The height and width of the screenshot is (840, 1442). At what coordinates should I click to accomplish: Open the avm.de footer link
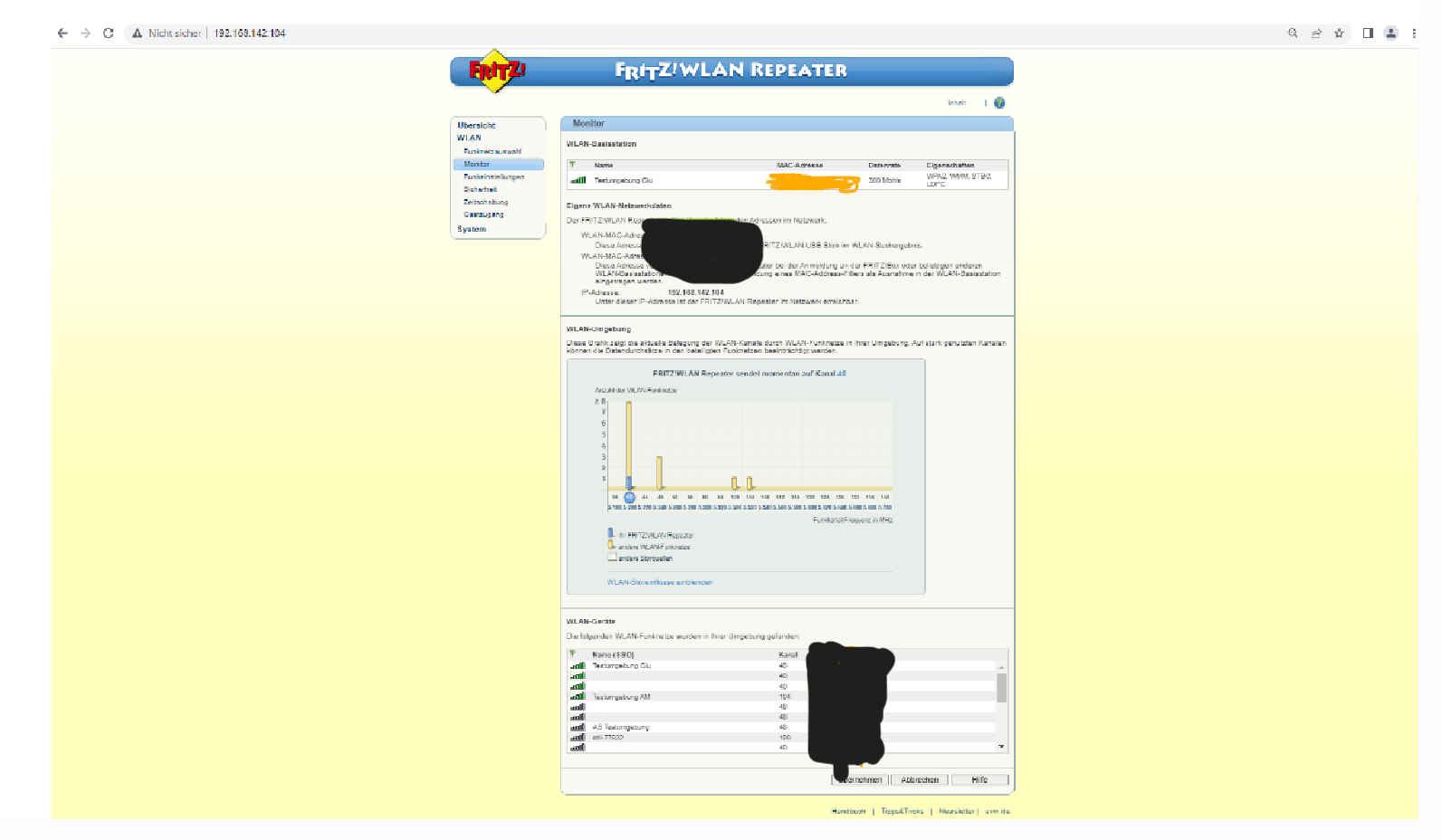point(998,811)
